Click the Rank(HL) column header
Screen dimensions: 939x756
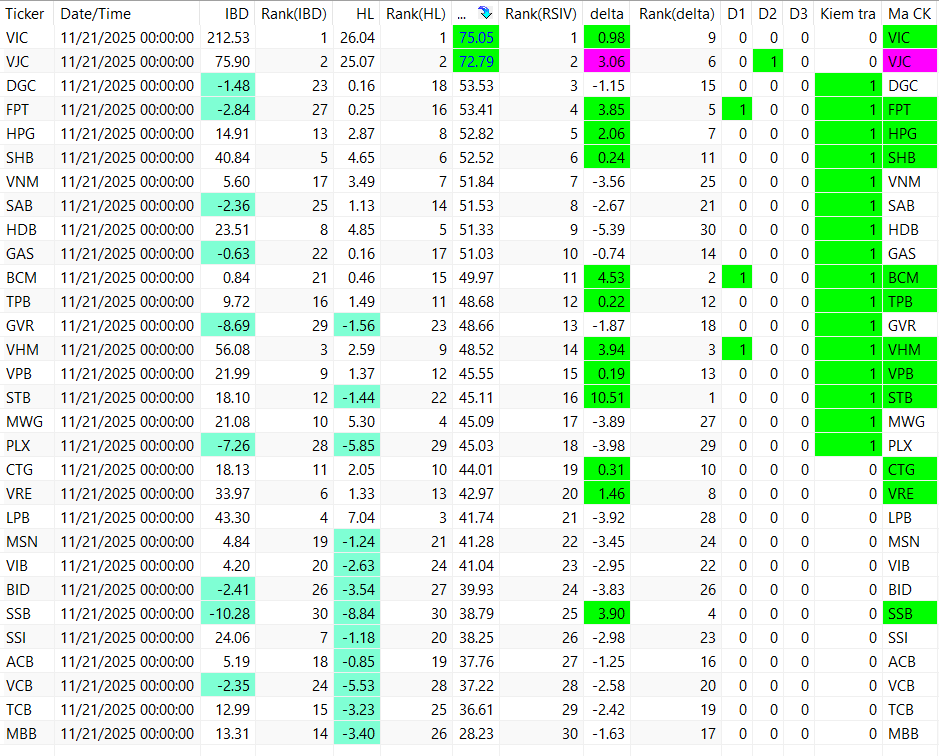click(416, 13)
